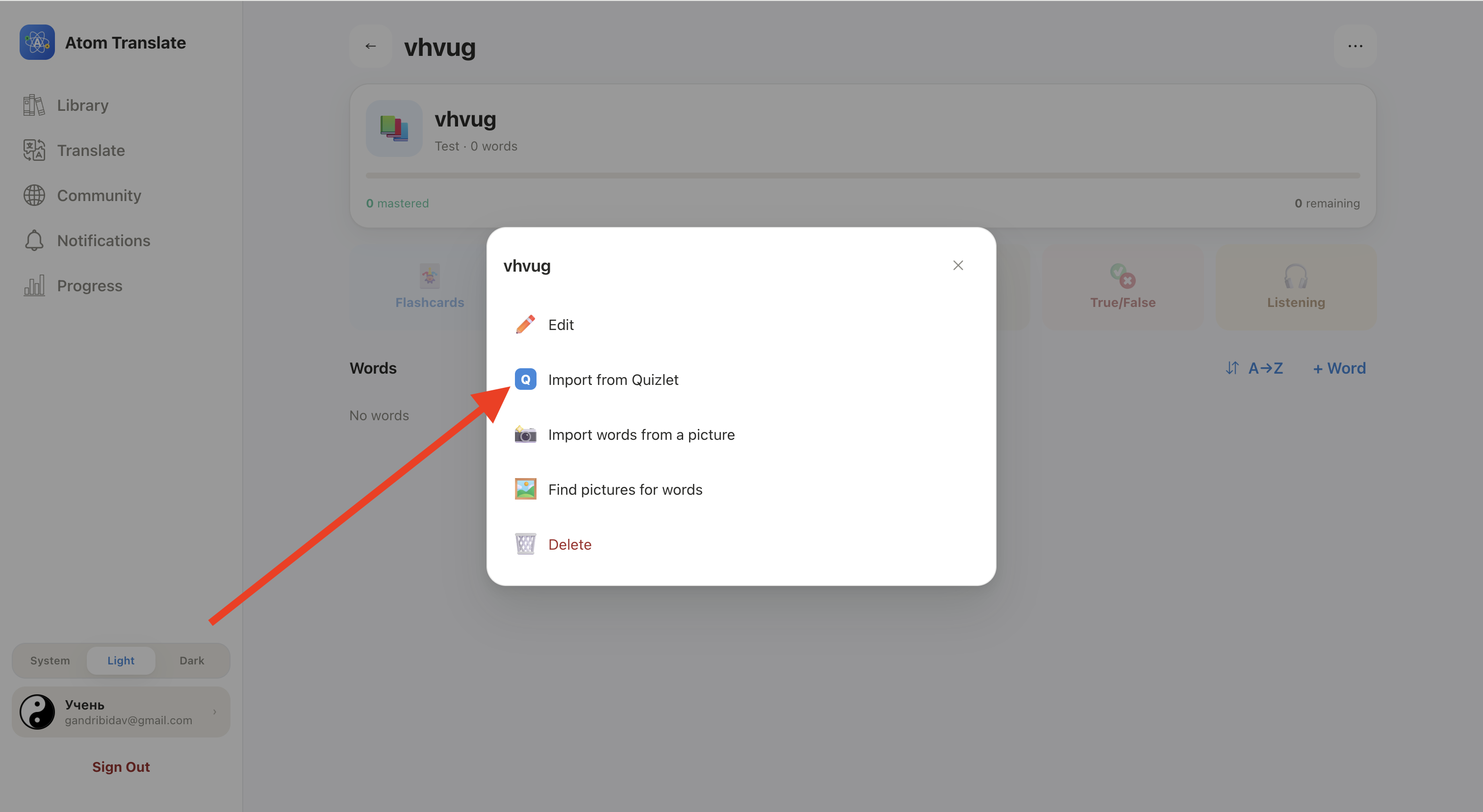Screen dimensions: 1483x812
Task: Click the picture frame icon
Action: tap(525, 489)
